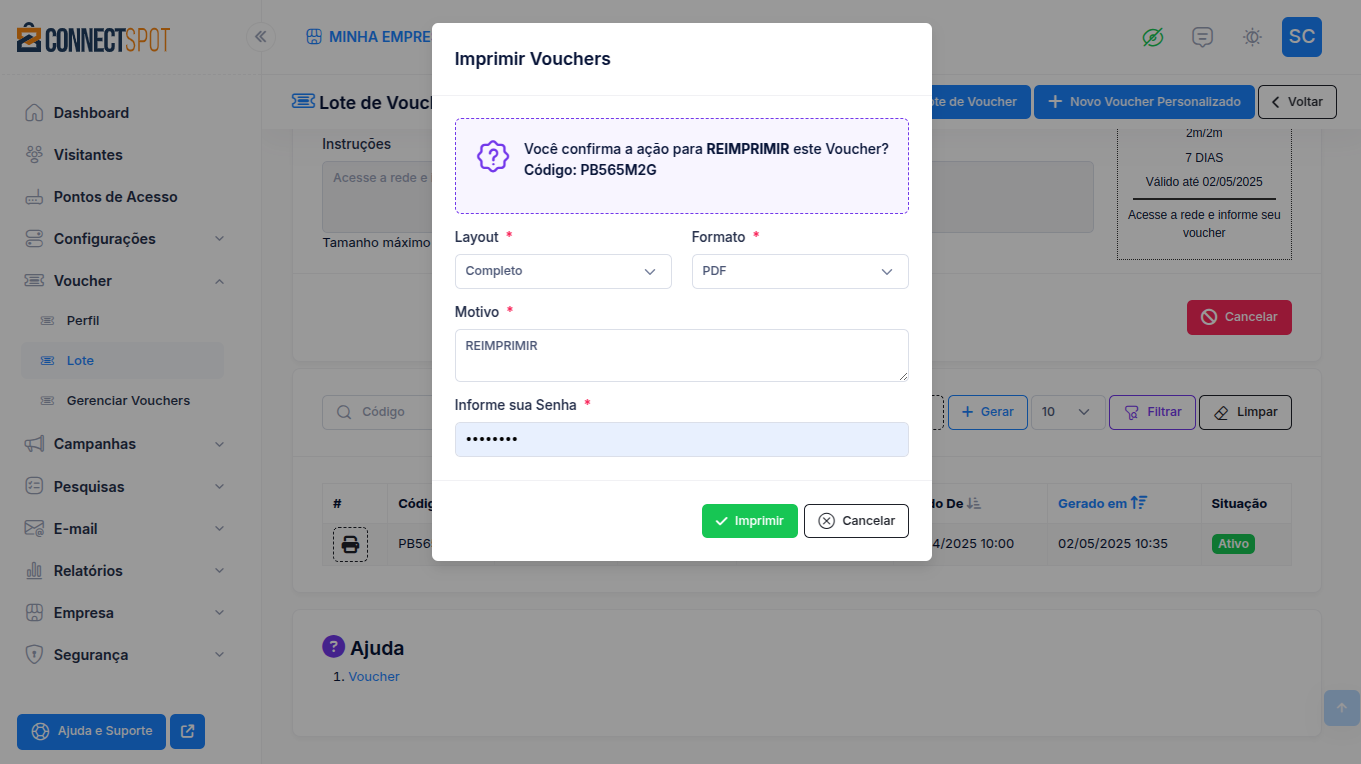Open page size dropdown showing 10
The image size is (1361, 764).
click(1066, 412)
